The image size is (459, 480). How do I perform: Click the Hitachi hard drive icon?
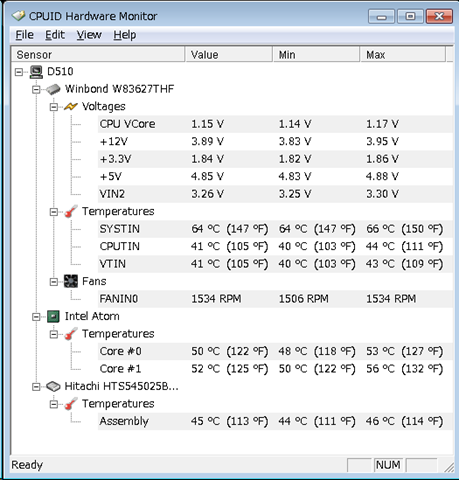53,386
